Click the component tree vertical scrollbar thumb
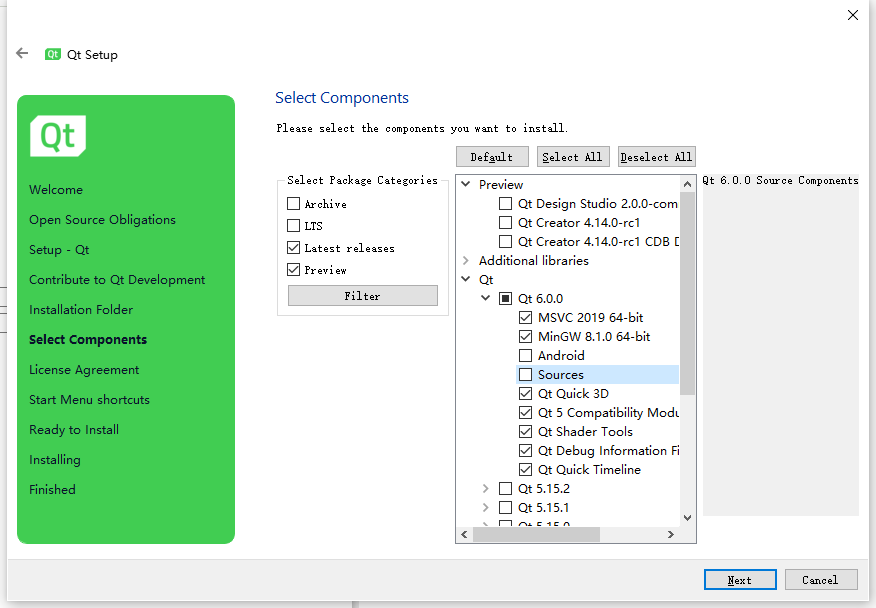 tap(688, 293)
